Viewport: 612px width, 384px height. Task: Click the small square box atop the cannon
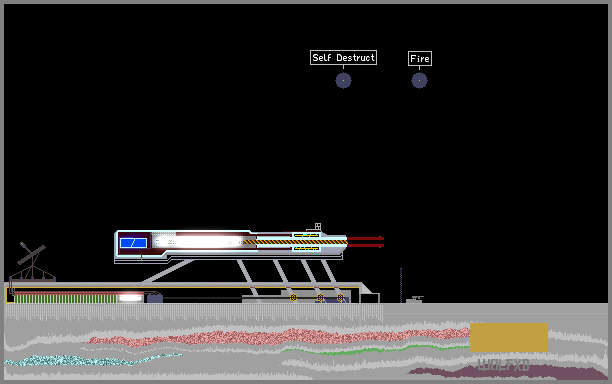coord(318,226)
